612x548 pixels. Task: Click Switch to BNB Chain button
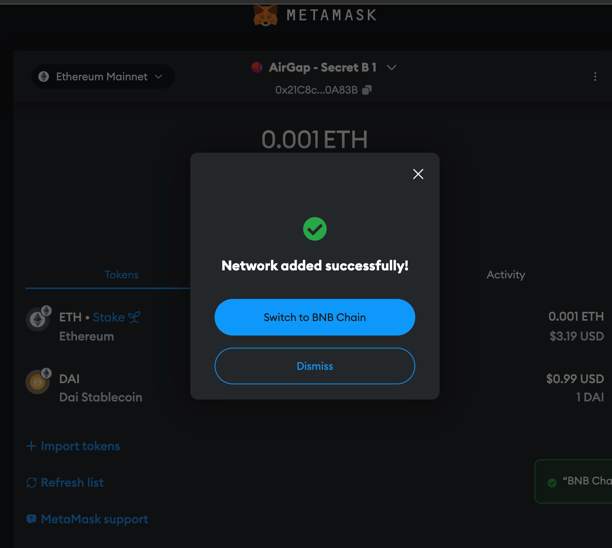315,317
